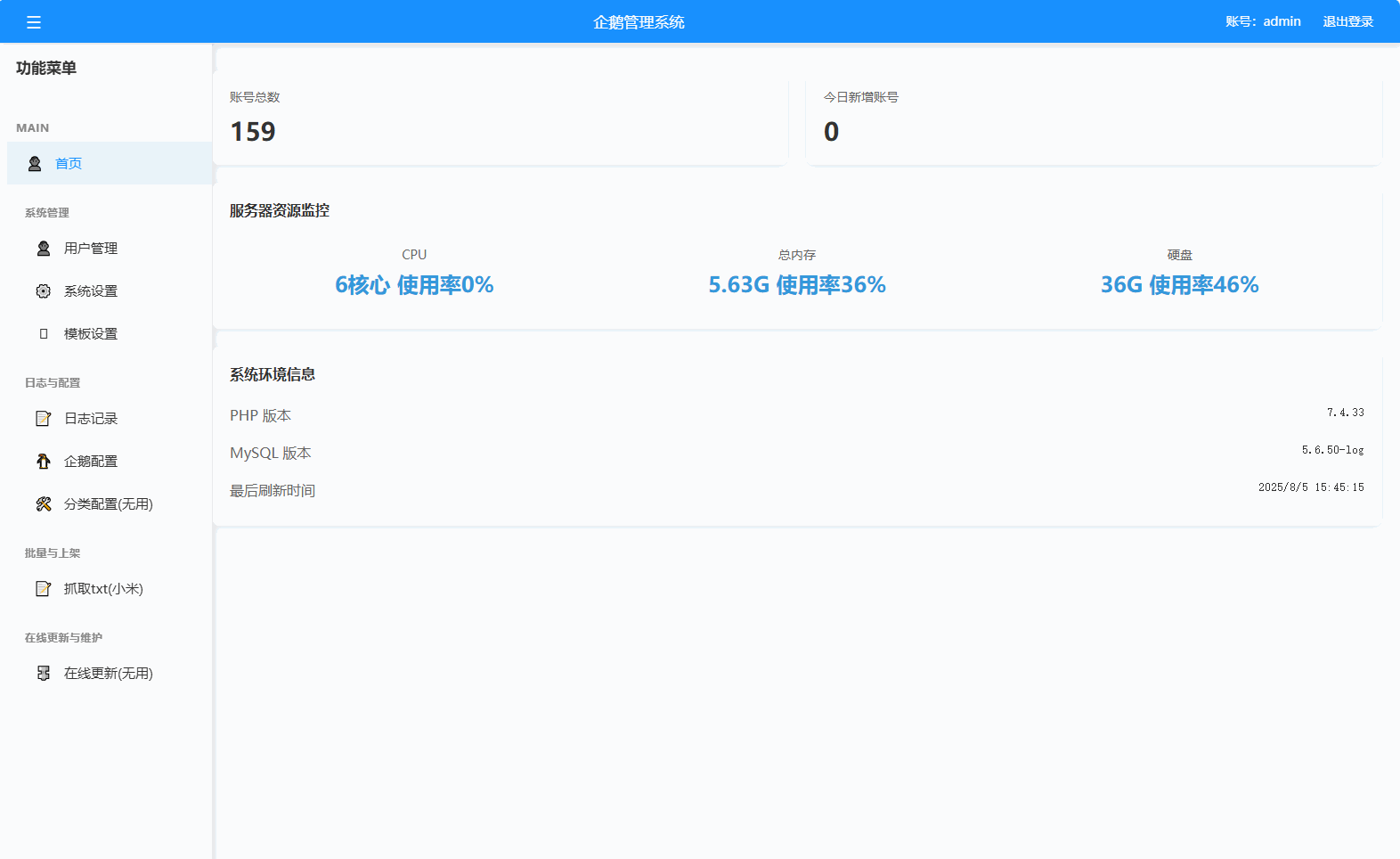The height and width of the screenshot is (859, 1400).
Task: Go to 用户管理 in sidebar
Action: click(x=91, y=249)
